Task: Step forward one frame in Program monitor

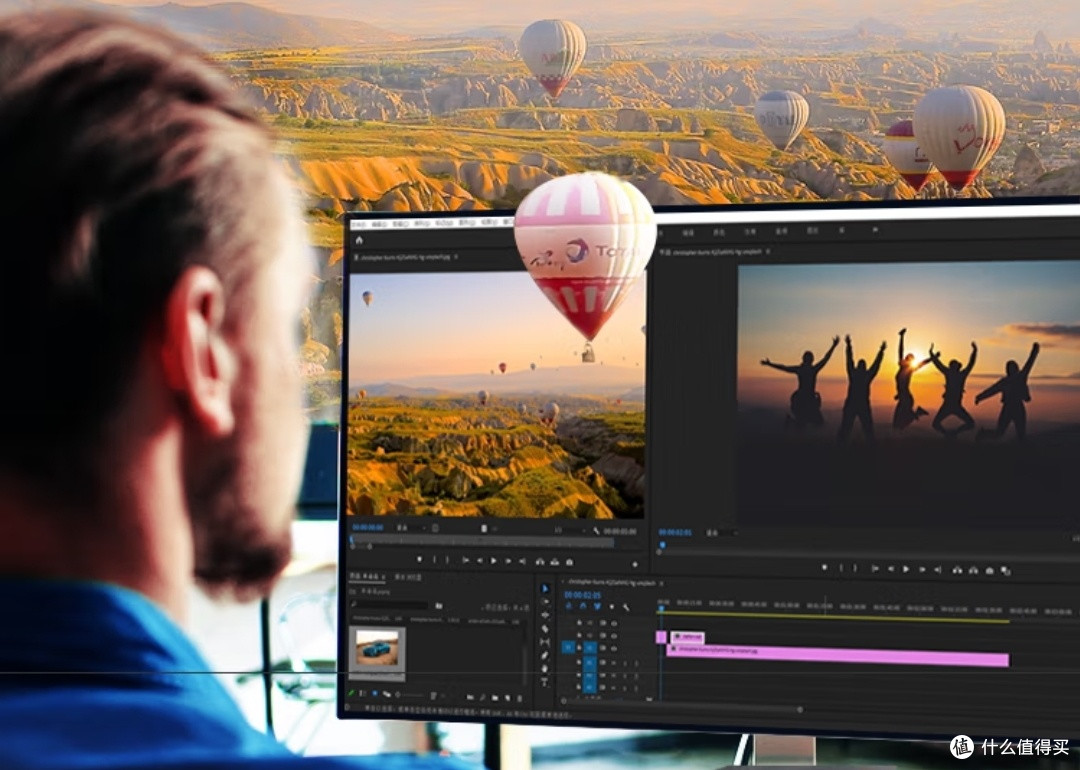Action: (922, 570)
